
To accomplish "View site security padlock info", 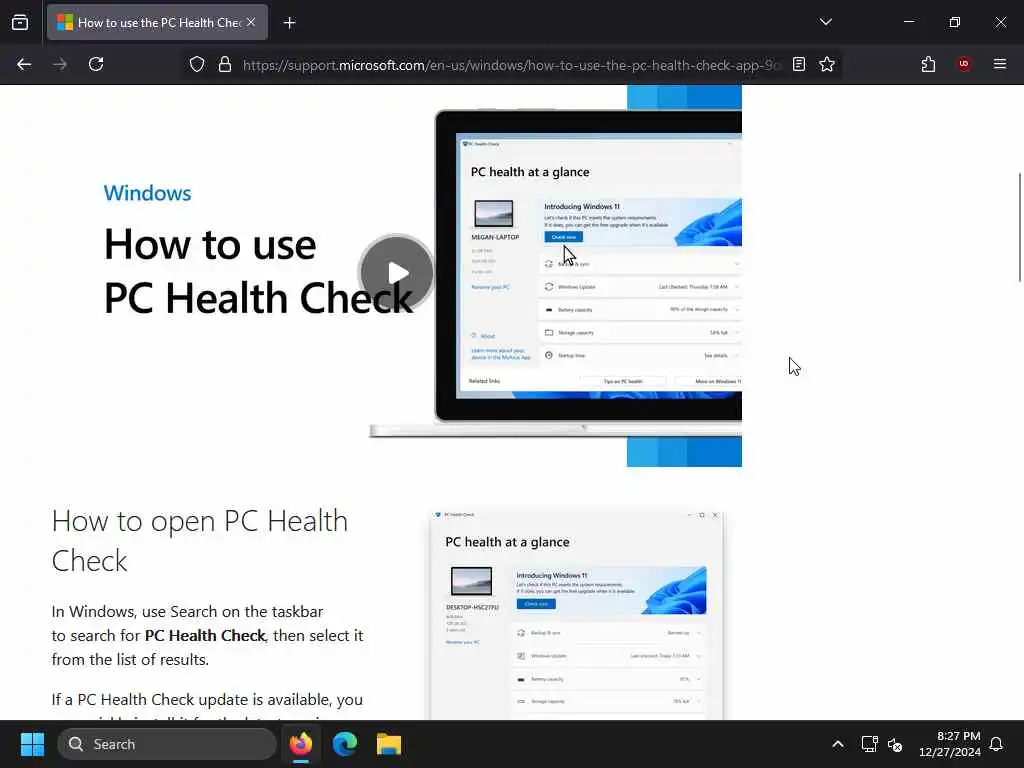I will pos(225,64).
